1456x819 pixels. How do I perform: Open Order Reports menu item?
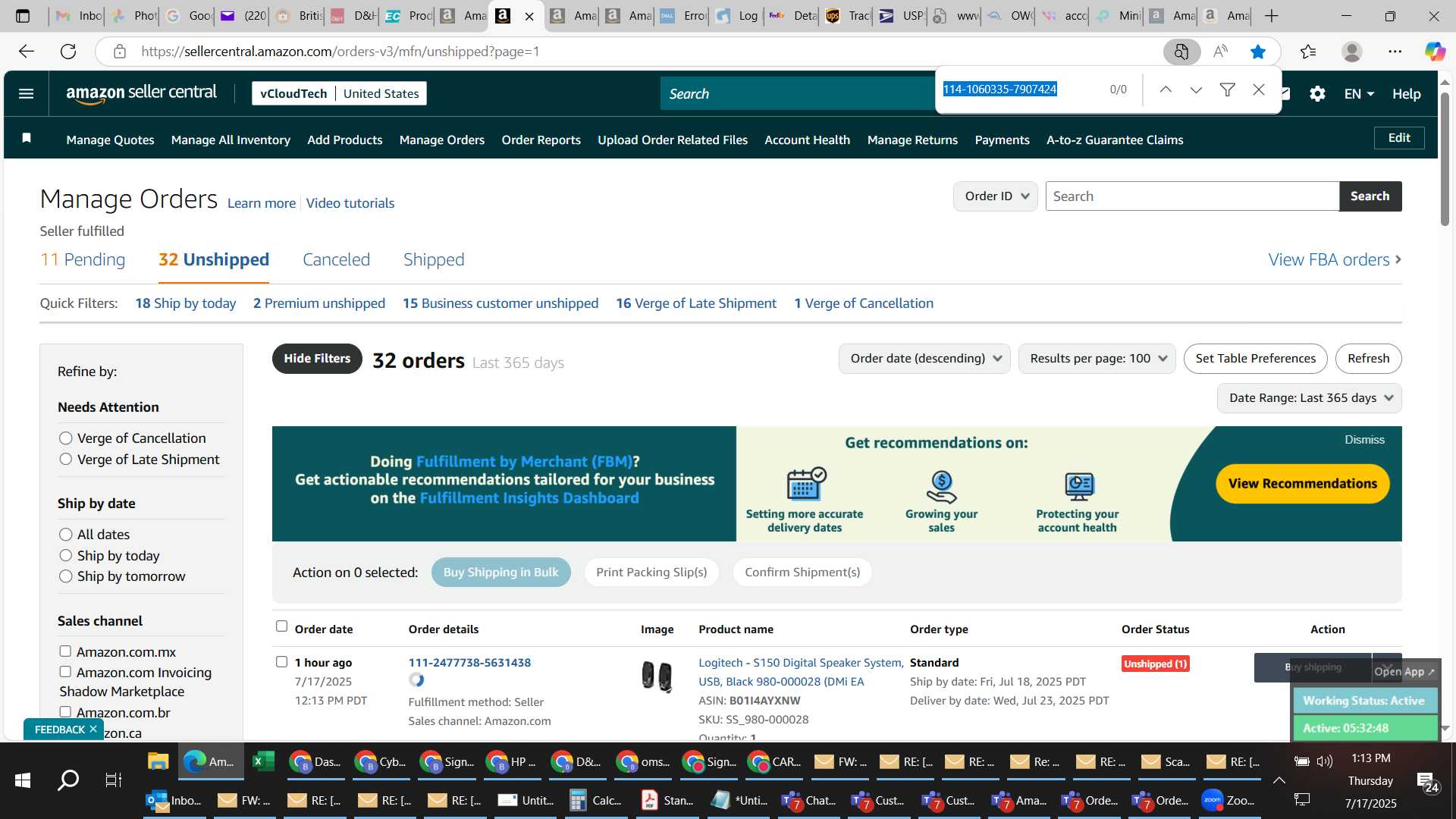pyautogui.click(x=541, y=140)
